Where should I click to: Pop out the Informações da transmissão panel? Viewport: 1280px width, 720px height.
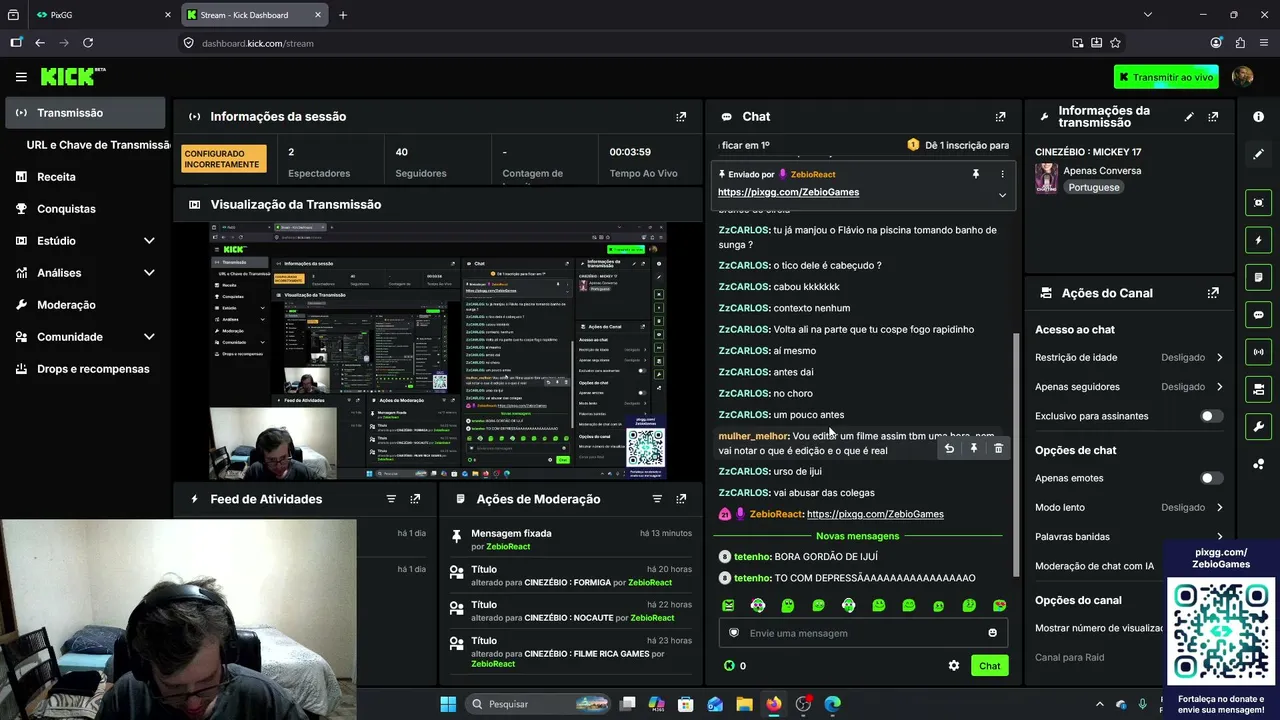pos(1213,117)
